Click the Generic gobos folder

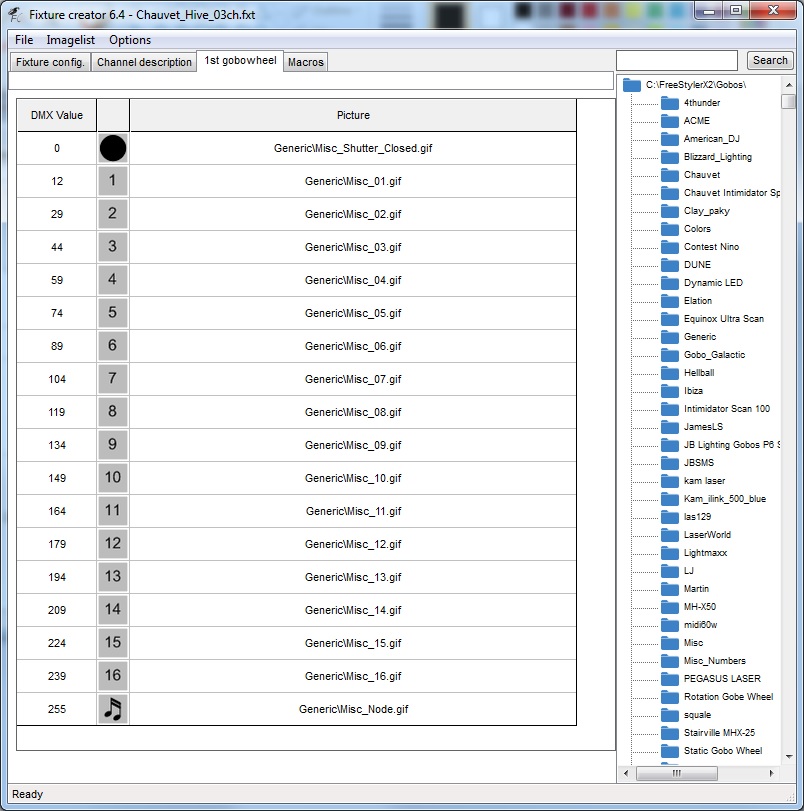[699, 337]
